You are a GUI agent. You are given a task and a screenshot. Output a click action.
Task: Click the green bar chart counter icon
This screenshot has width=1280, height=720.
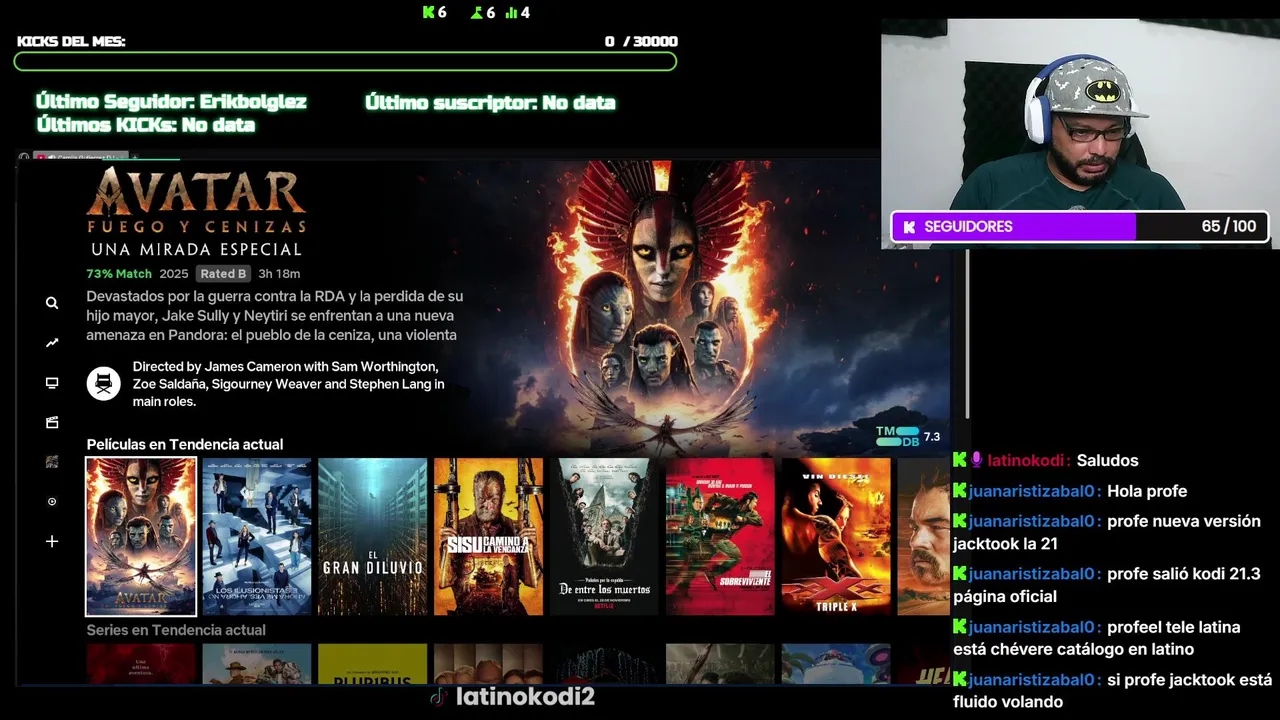[x=512, y=12]
